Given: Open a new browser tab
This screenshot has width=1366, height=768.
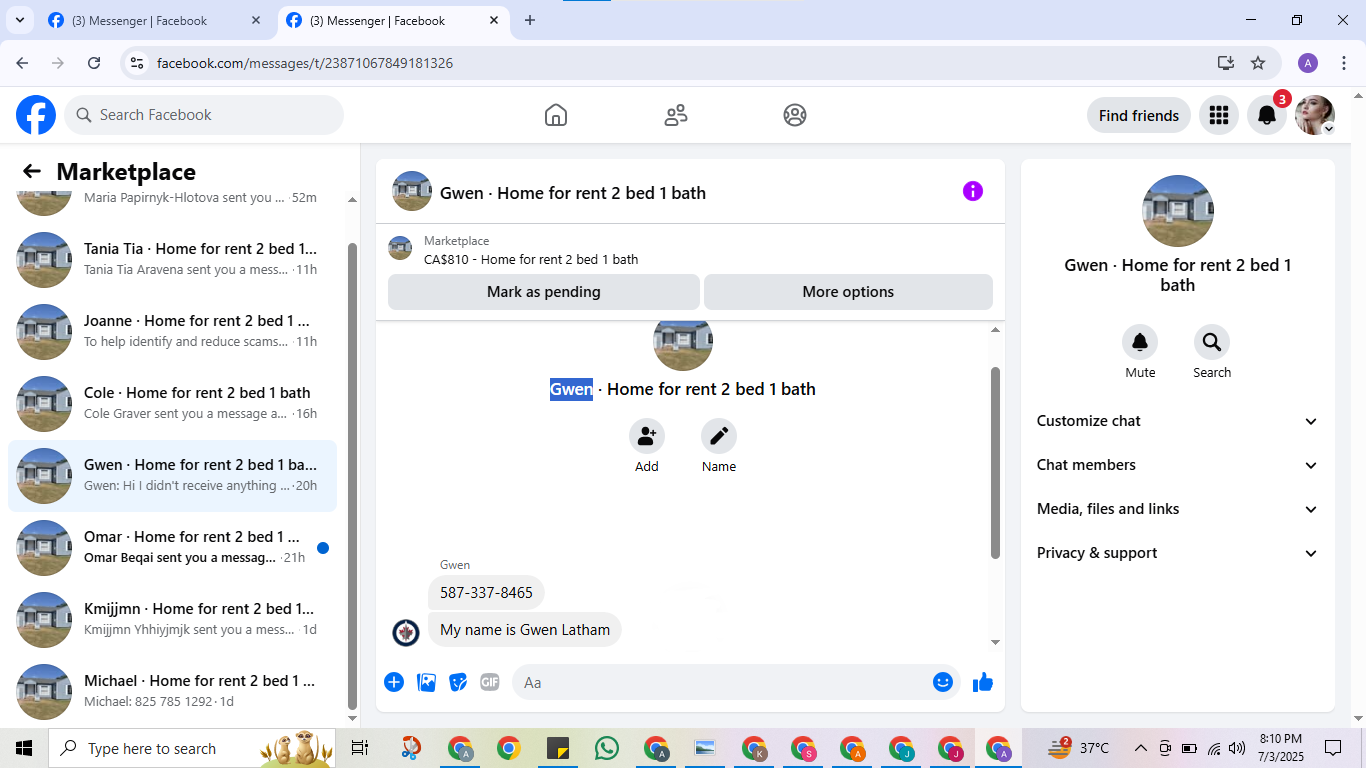Looking at the screenshot, I should (530, 20).
